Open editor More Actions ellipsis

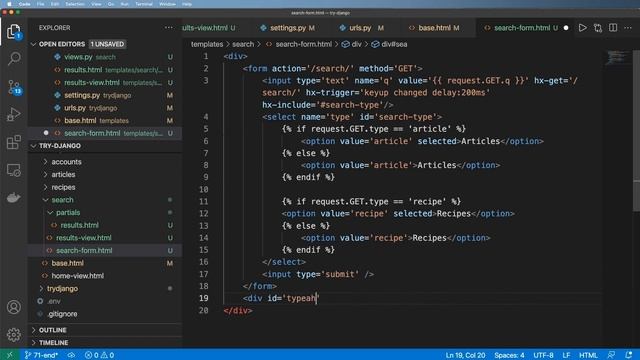pyautogui.click(x=628, y=28)
